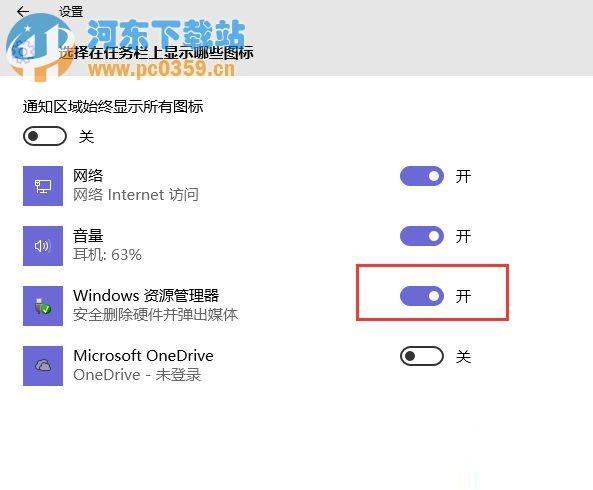Click the 网络 network computer icon tile

point(43,186)
